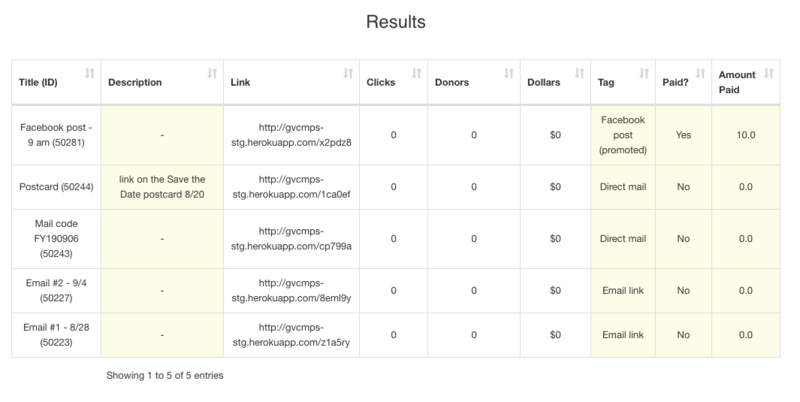Select the Mail code FY190906 title cell
Image resolution: width=800 pixels, height=402 pixels.
(56, 238)
